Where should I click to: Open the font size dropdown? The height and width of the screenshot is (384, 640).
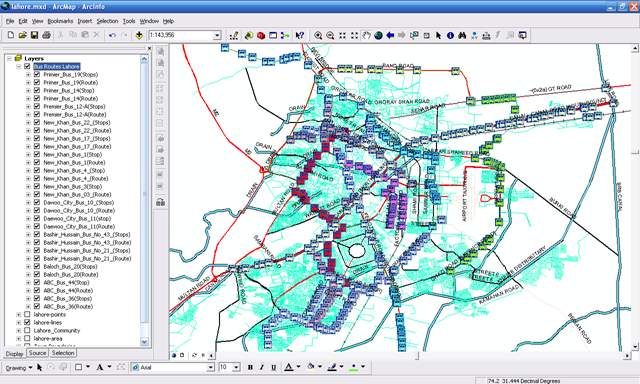coord(236,367)
